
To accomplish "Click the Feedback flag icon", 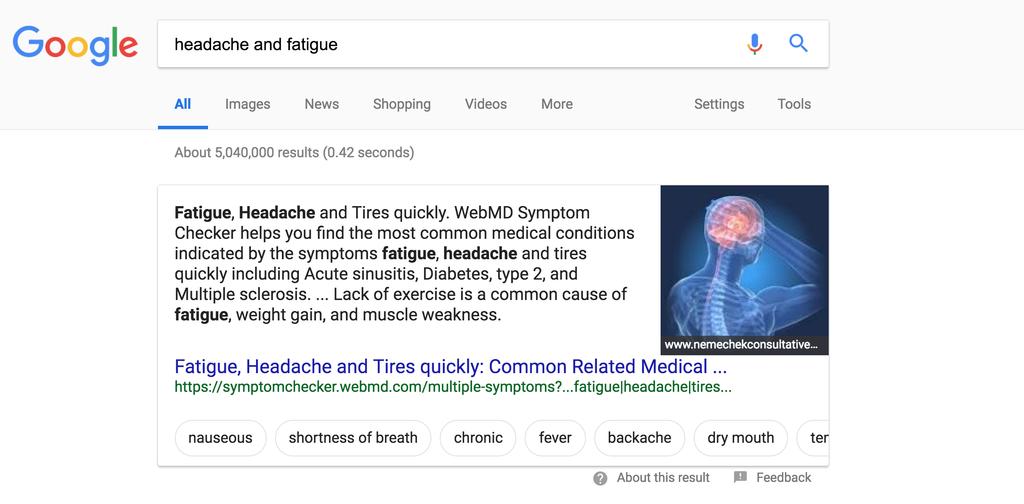I will point(740,477).
